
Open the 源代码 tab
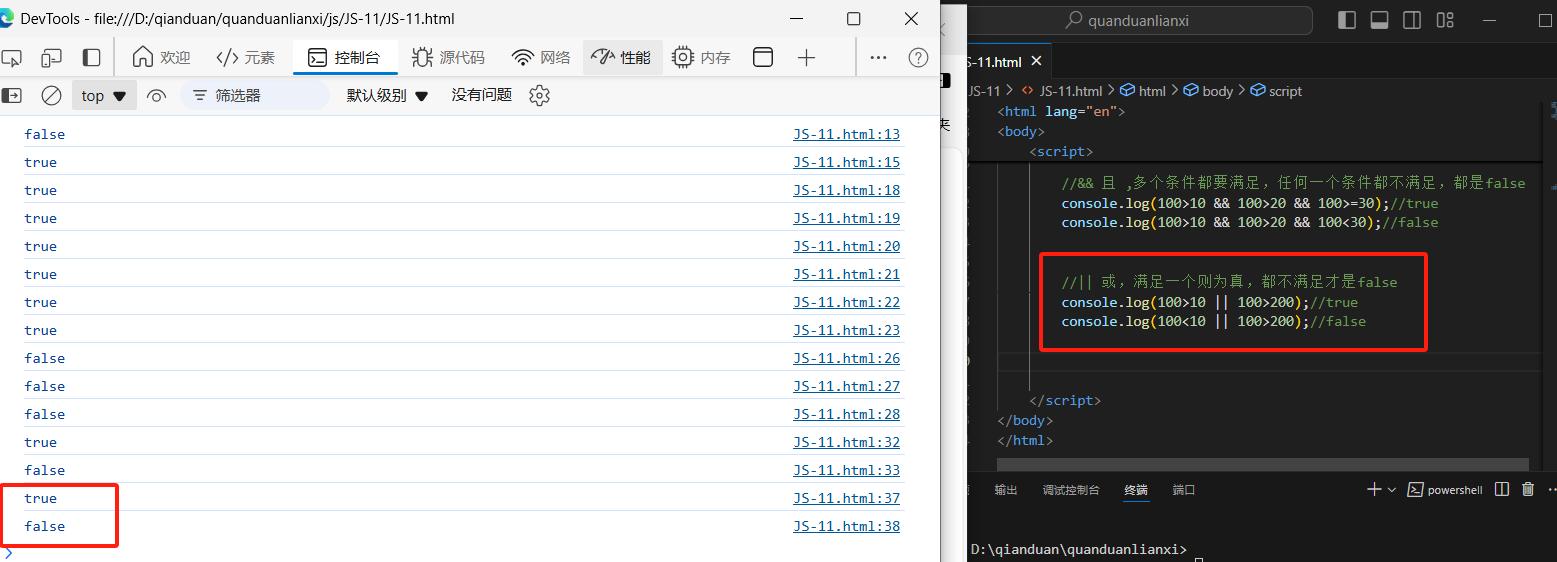pos(449,57)
